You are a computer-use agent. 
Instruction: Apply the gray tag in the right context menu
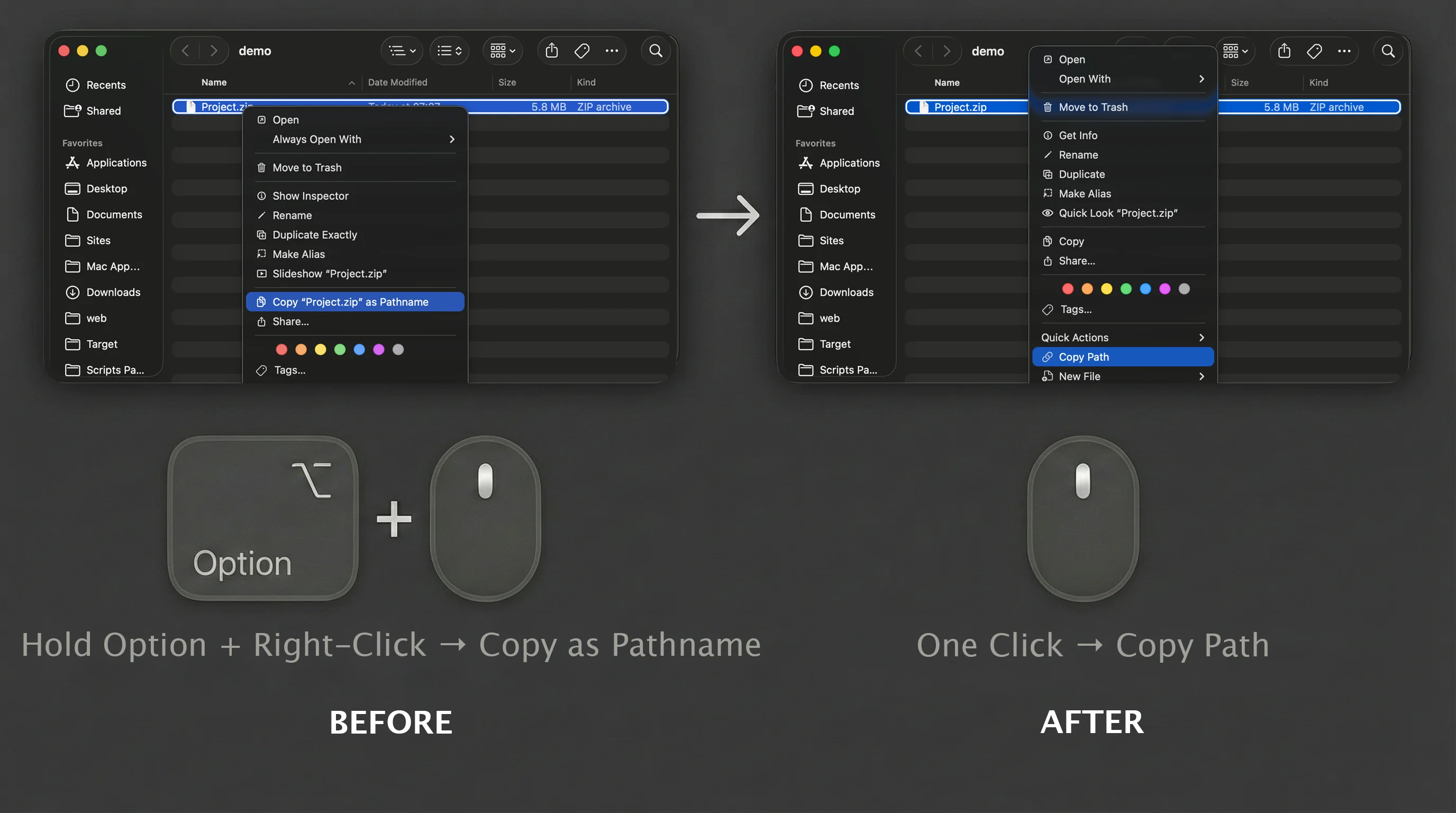click(1184, 290)
